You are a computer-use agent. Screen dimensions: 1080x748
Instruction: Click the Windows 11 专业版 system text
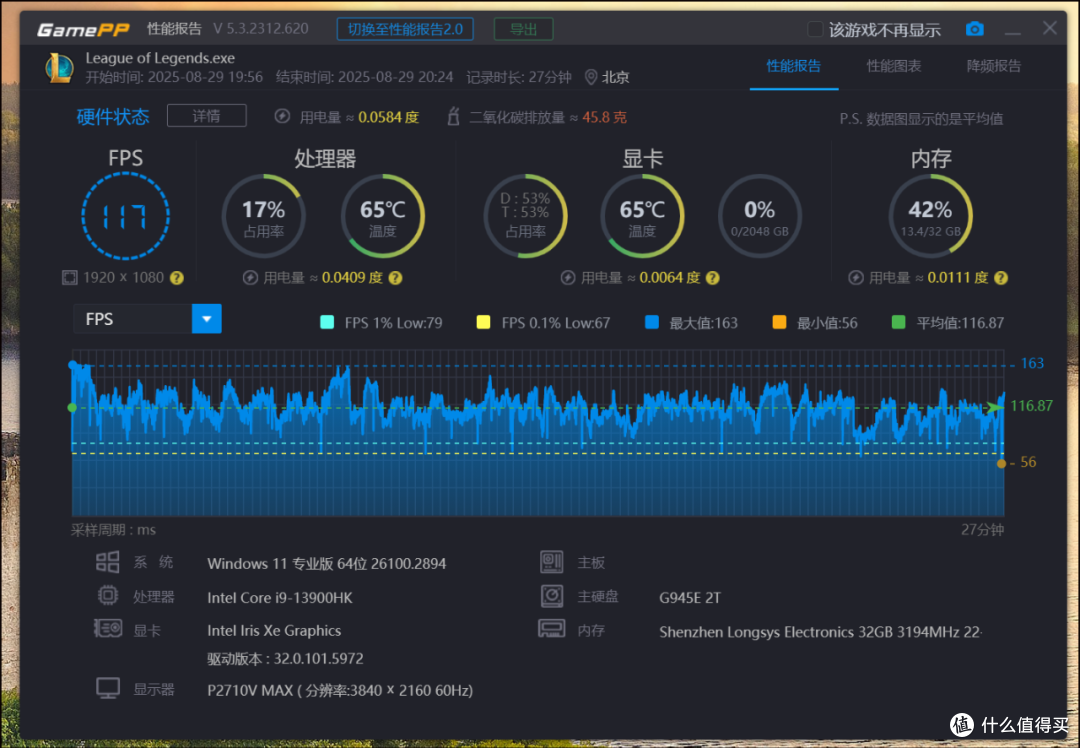tap(326, 563)
